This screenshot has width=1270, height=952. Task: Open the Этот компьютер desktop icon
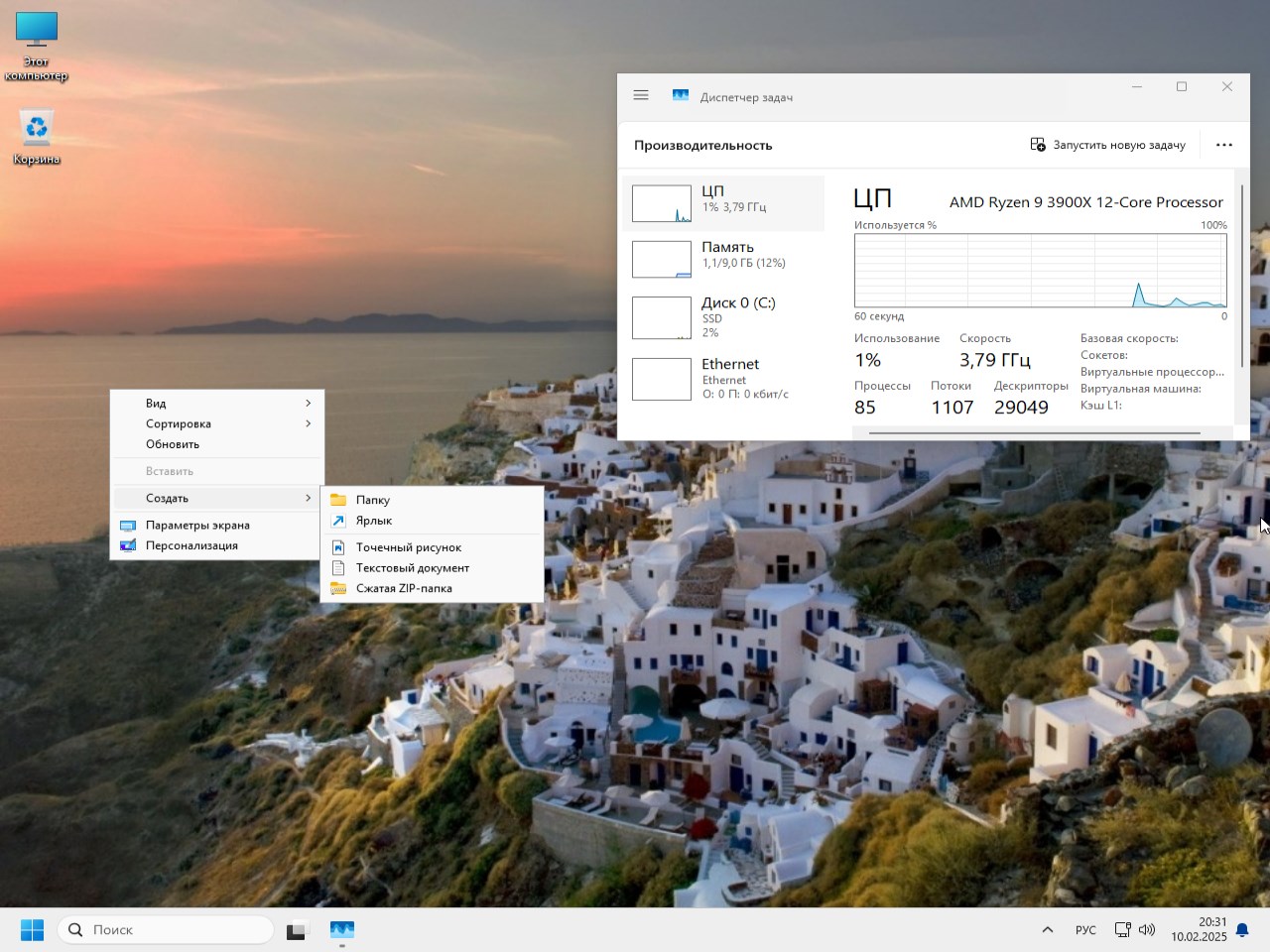(37, 47)
